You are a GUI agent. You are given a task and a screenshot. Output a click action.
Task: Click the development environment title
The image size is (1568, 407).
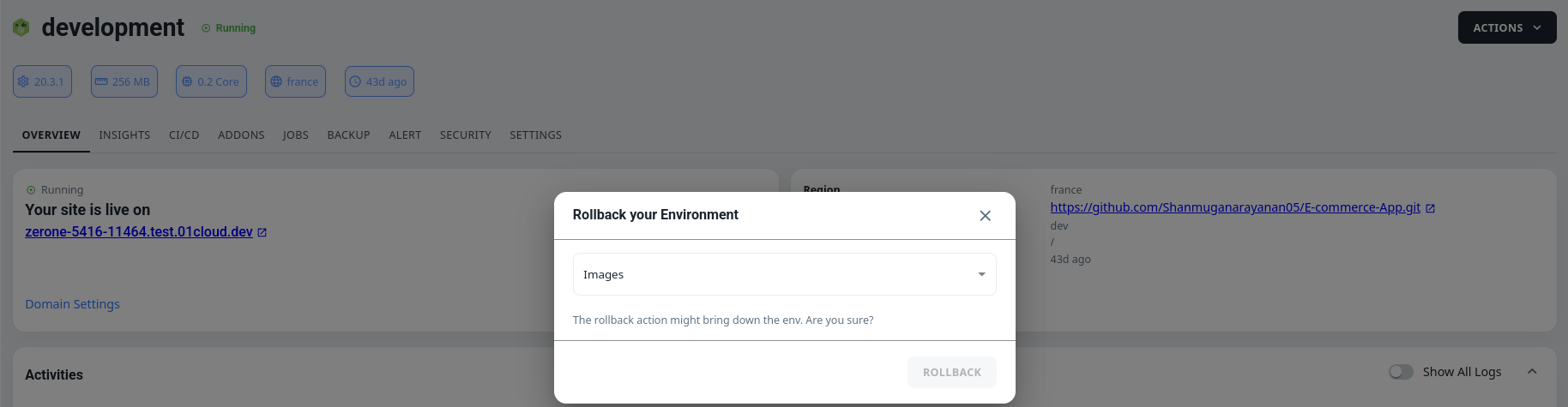pyautogui.click(x=112, y=27)
